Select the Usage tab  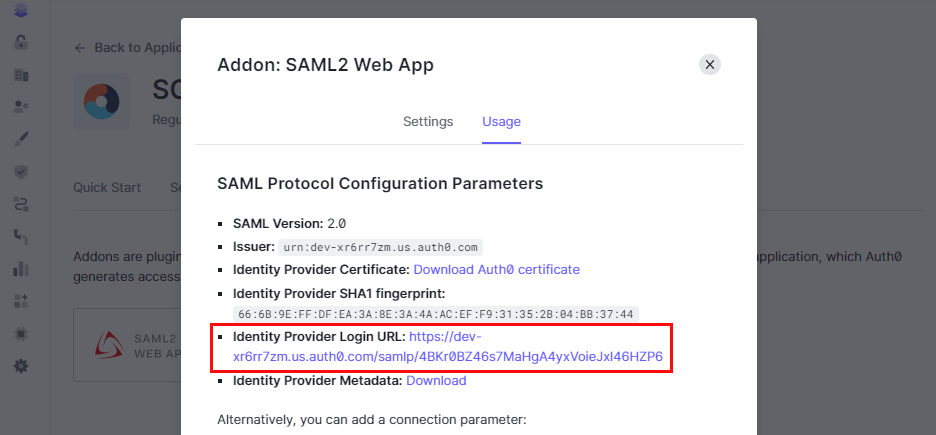click(501, 122)
